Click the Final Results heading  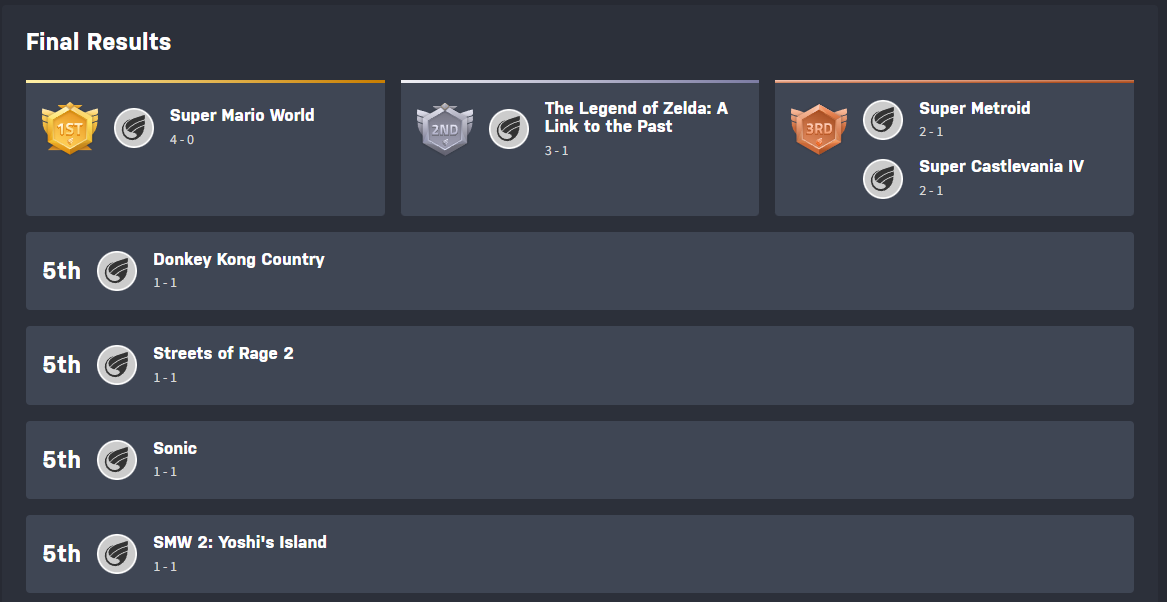point(98,42)
